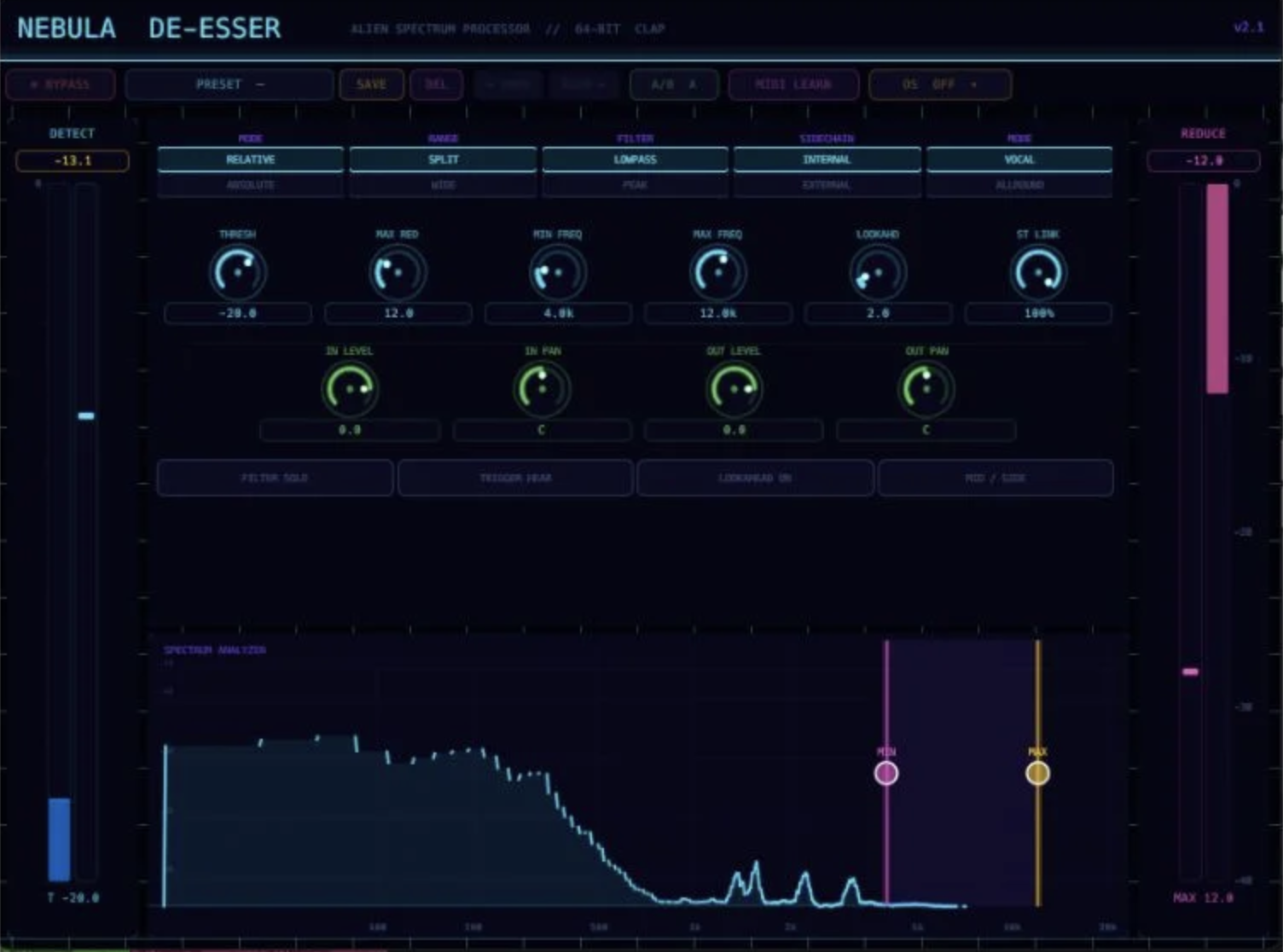Choose SPLIT range

click(x=443, y=160)
